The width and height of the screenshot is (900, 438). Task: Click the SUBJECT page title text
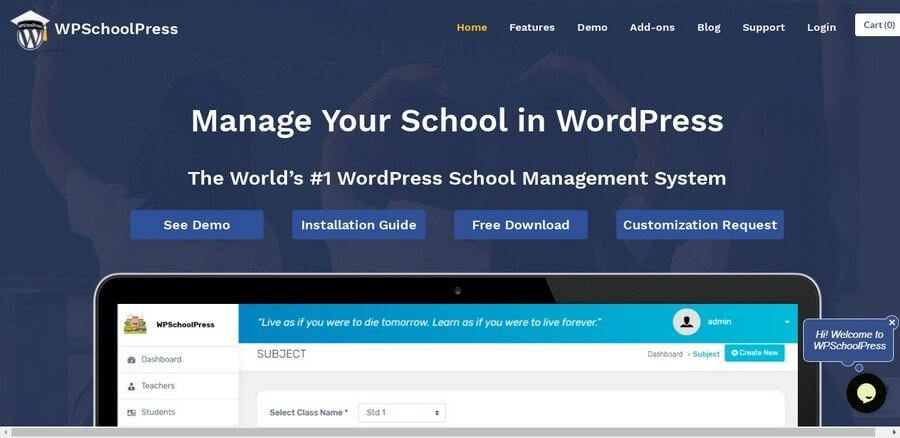[281, 354]
